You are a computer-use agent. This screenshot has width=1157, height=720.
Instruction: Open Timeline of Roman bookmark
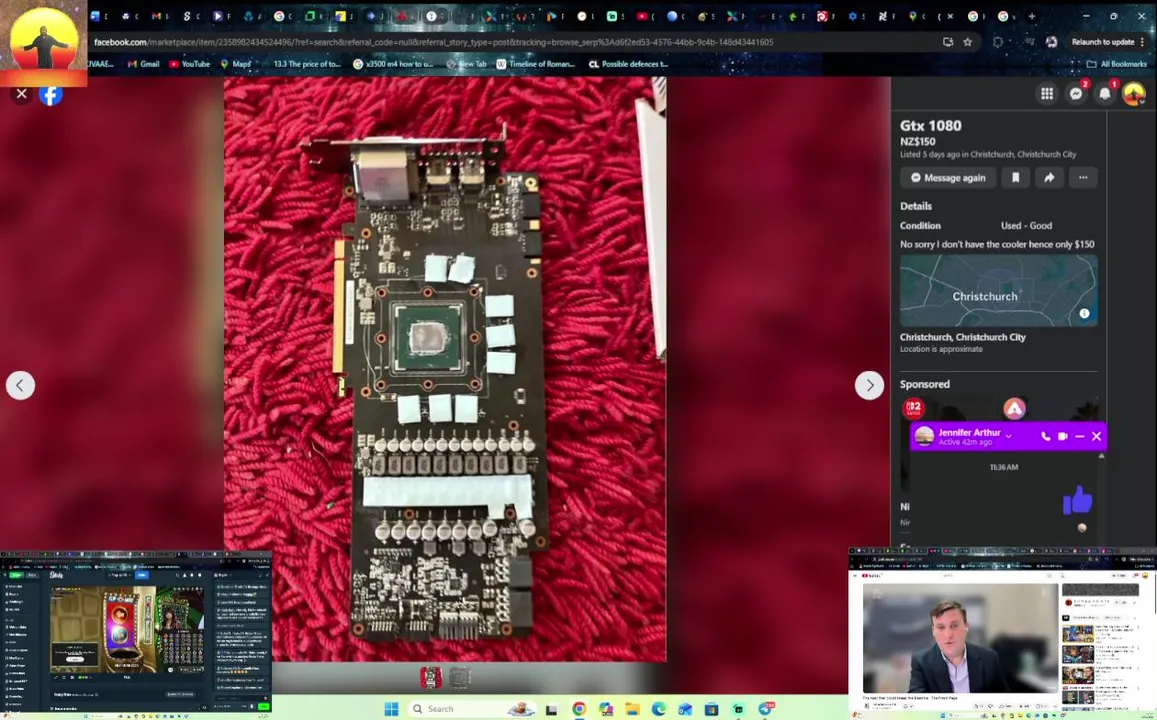(x=535, y=64)
